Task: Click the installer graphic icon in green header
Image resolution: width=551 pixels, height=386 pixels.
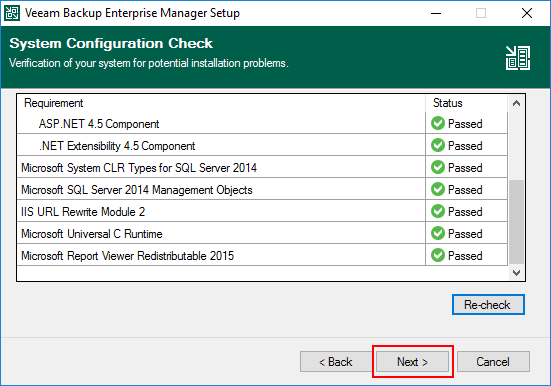Action: pos(518,58)
